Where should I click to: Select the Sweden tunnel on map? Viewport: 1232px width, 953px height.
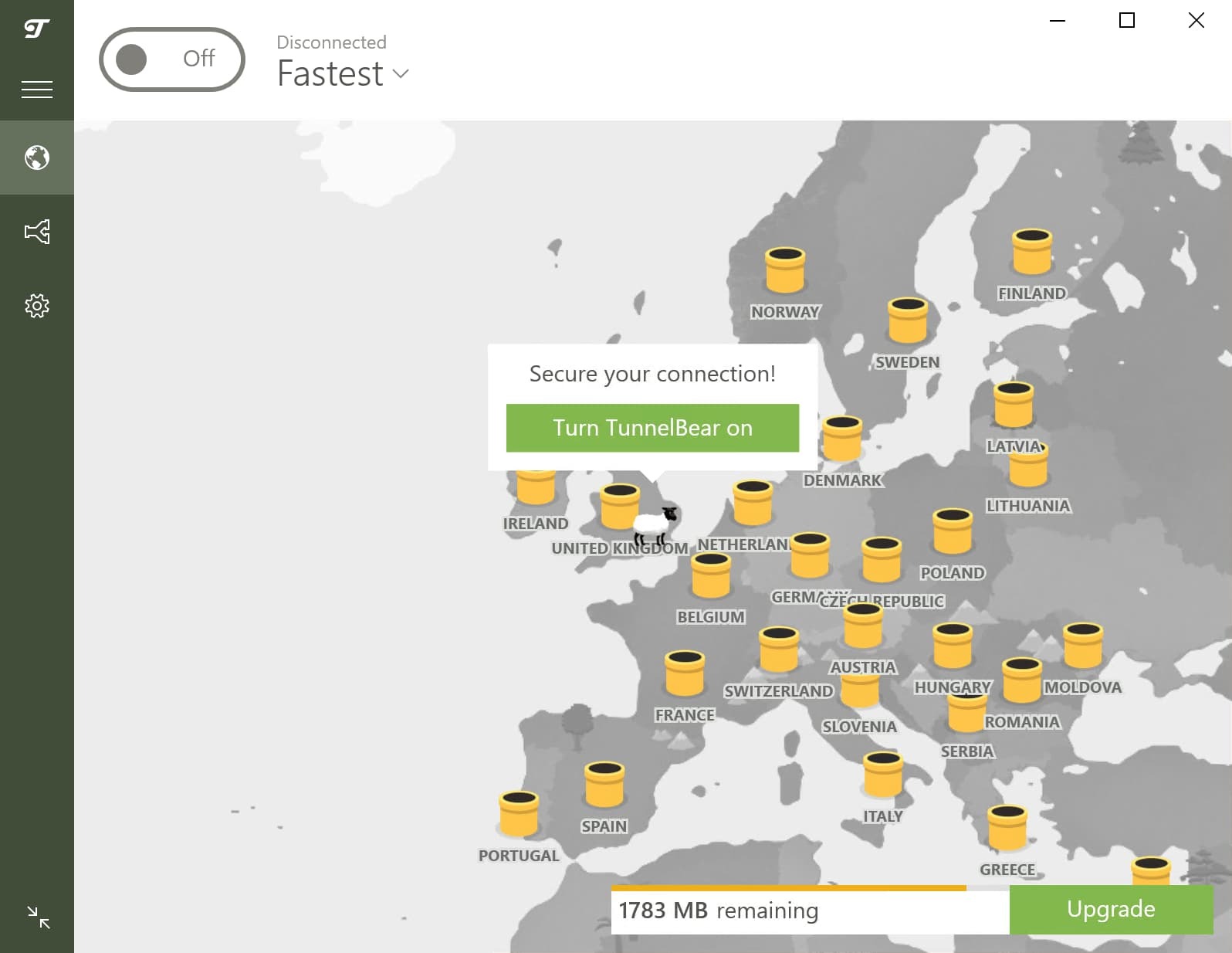(x=908, y=320)
